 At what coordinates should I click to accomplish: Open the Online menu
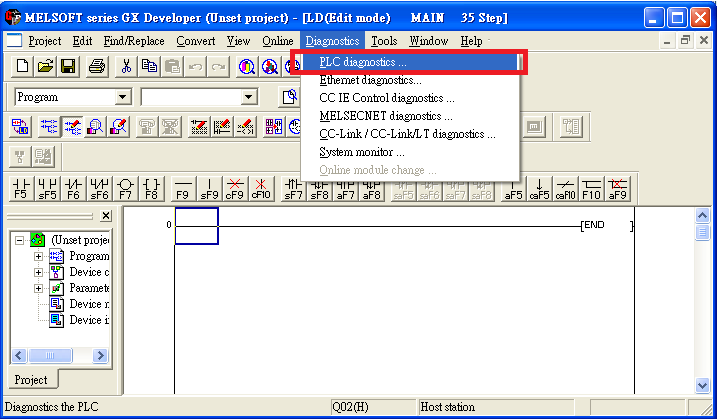pos(278,41)
